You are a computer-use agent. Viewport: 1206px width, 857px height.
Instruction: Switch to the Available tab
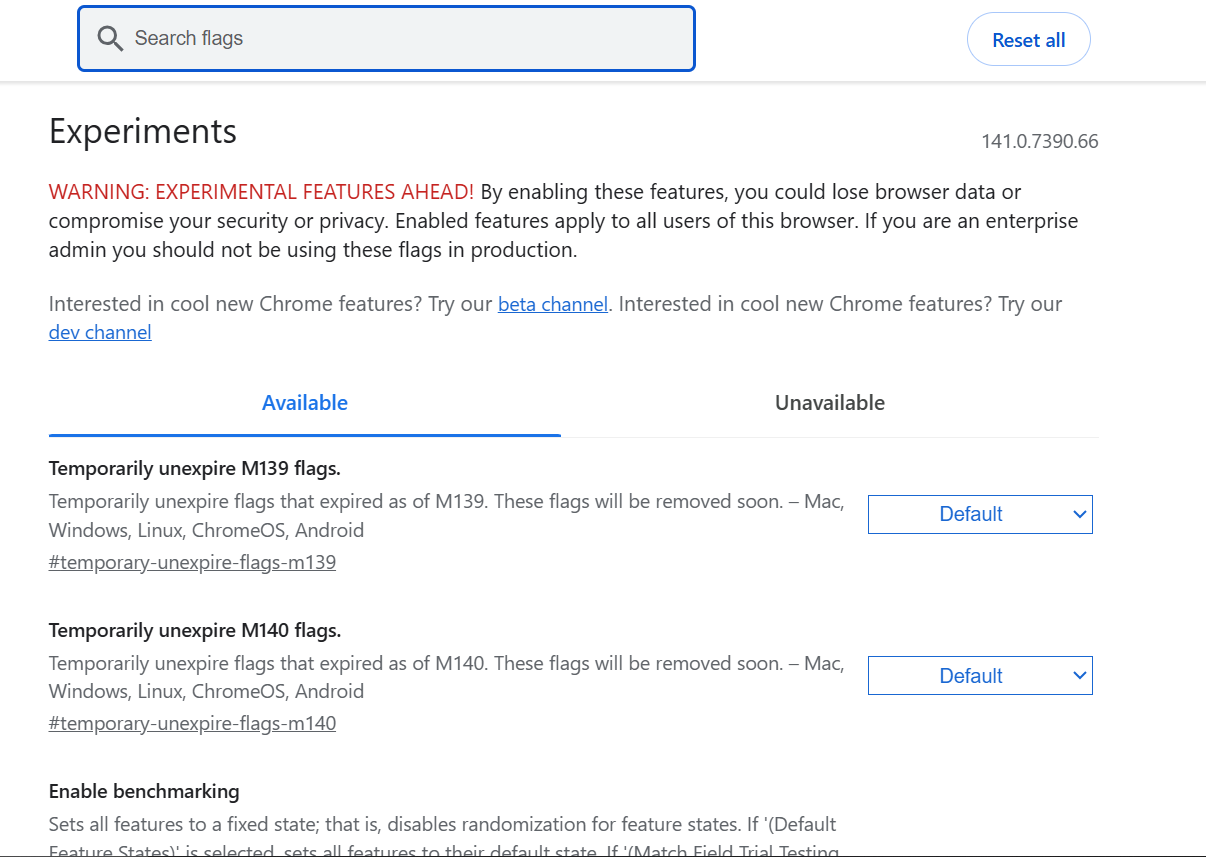pyautogui.click(x=304, y=403)
